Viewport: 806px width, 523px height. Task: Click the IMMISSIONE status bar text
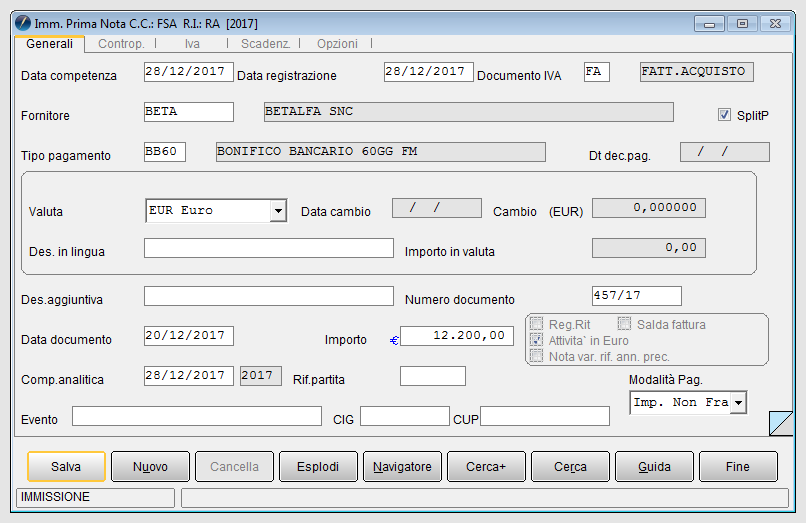(x=55, y=497)
